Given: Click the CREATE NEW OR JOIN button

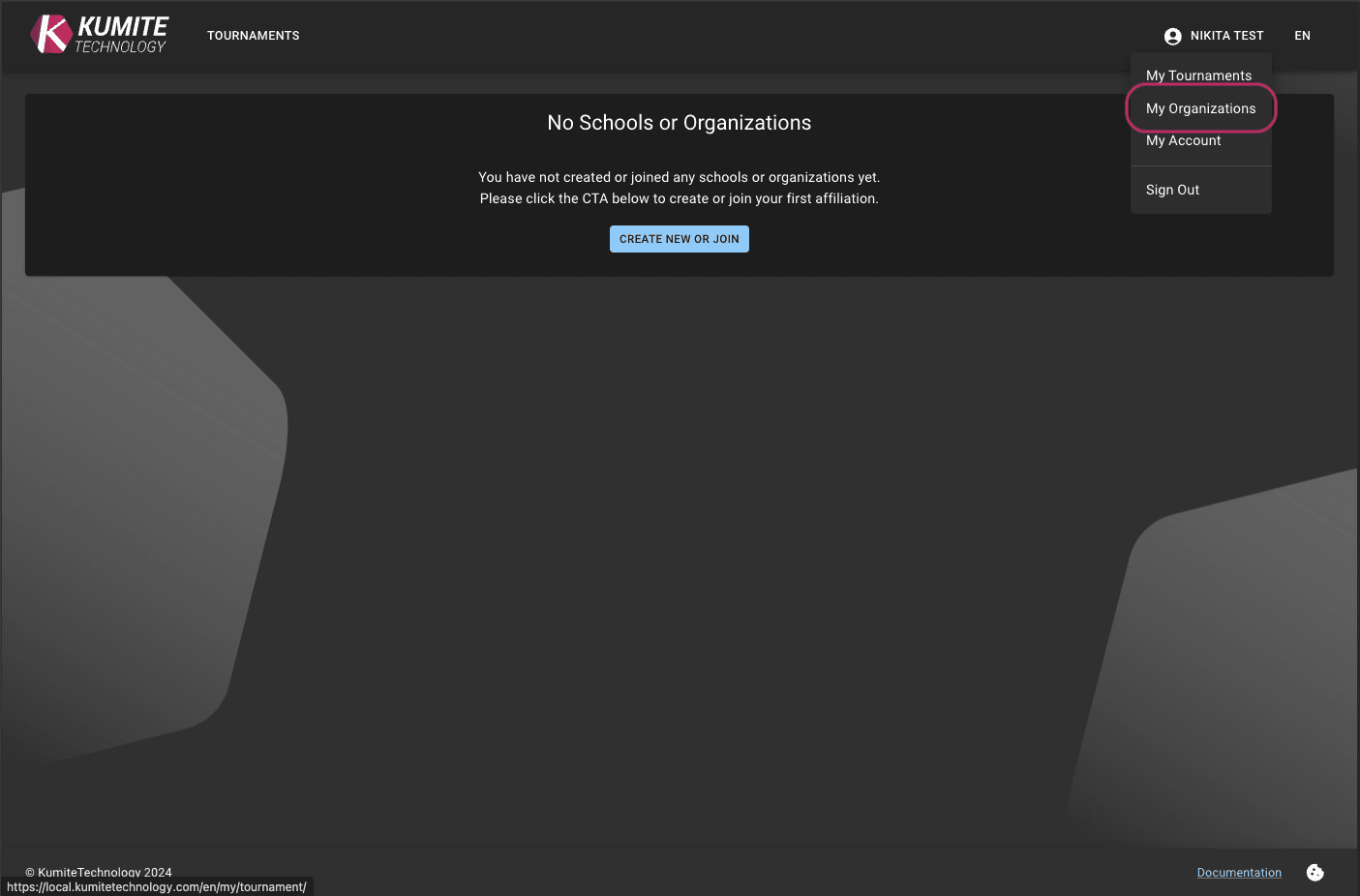Looking at the screenshot, I should click(679, 238).
